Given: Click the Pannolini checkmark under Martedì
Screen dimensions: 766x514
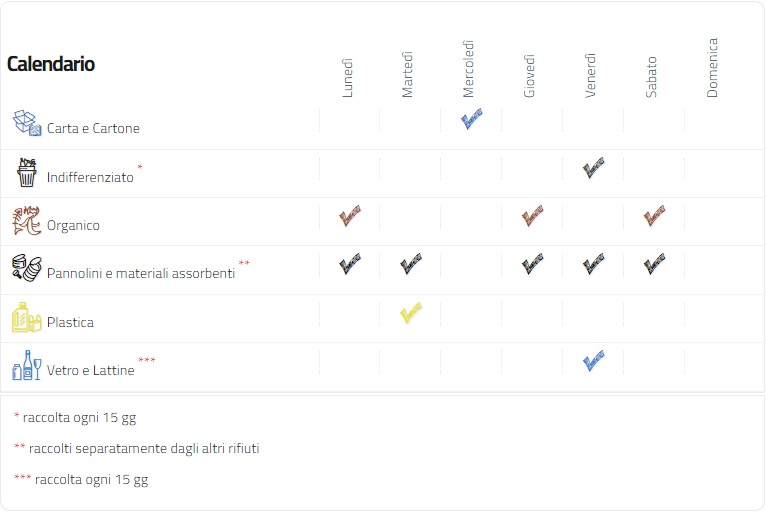Looking at the screenshot, I should coord(411,264).
